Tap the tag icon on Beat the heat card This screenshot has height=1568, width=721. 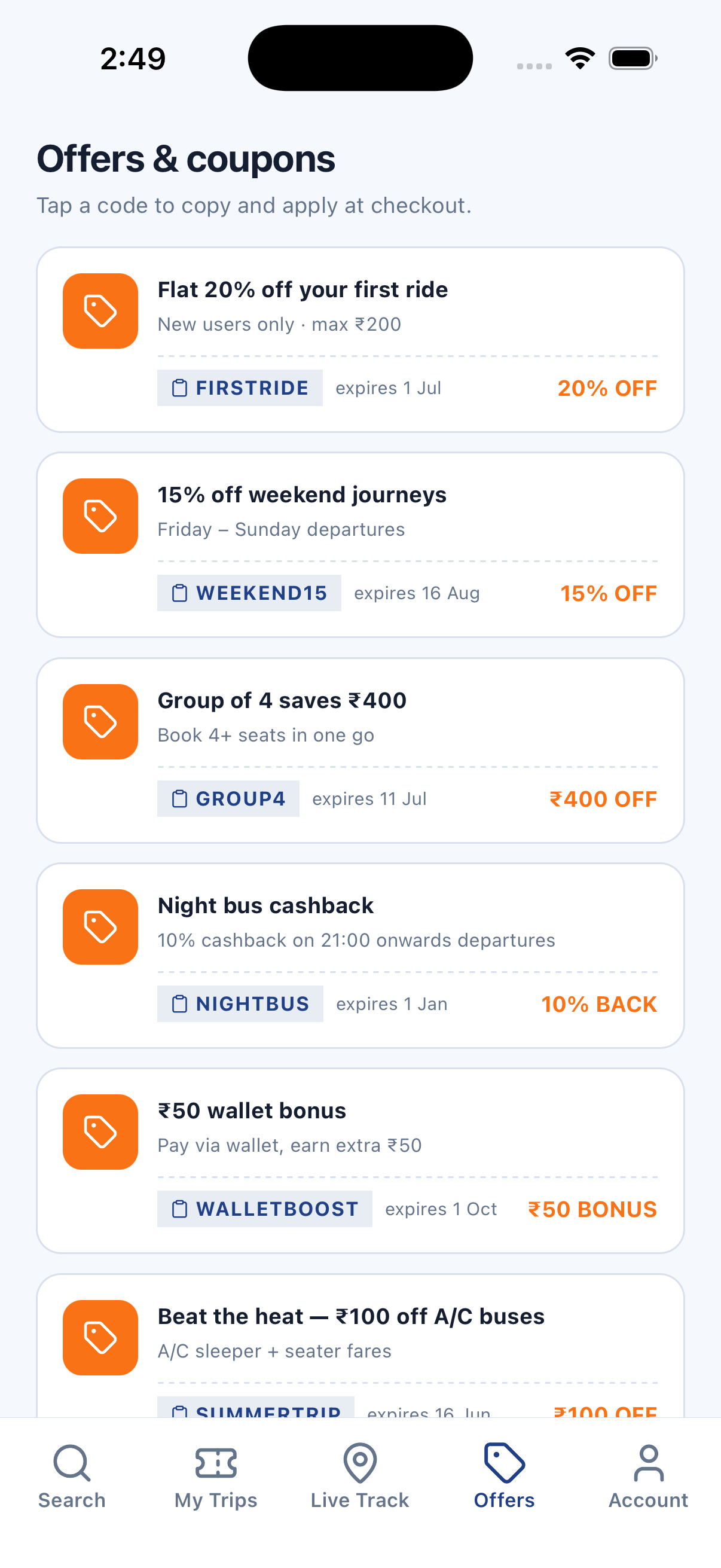(x=100, y=1338)
